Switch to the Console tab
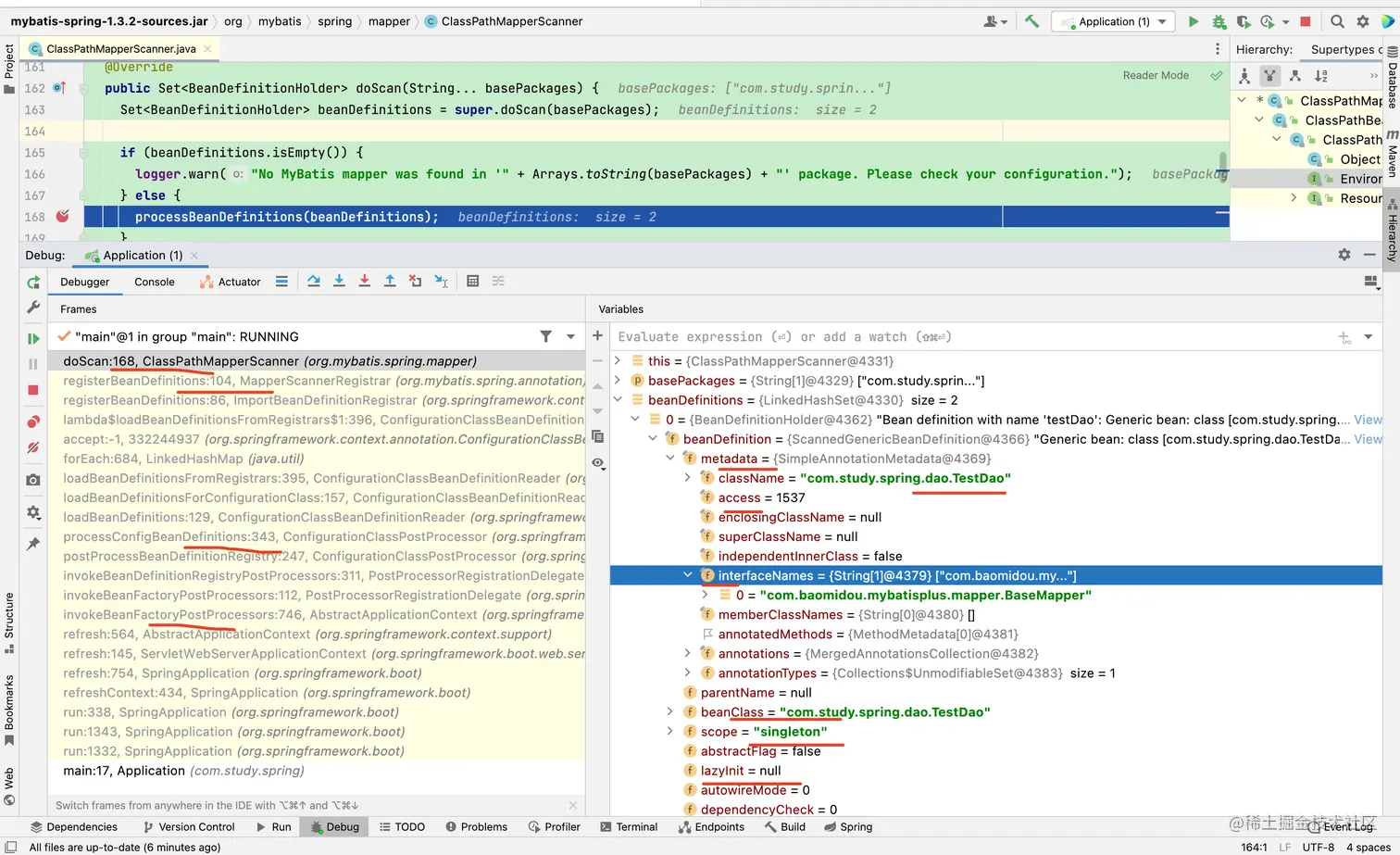This screenshot has height=855, width=1400. coord(154,282)
